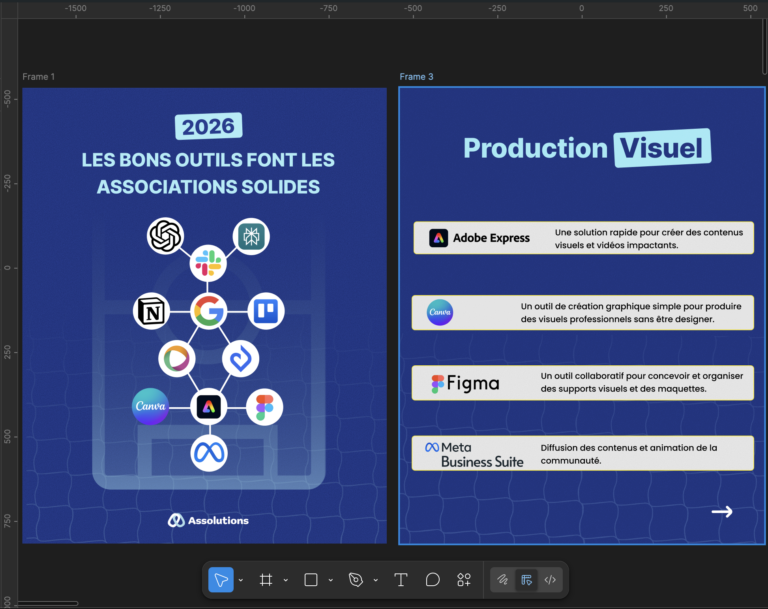
Task: Select the Frame 3 label
Action: point(416,77)
